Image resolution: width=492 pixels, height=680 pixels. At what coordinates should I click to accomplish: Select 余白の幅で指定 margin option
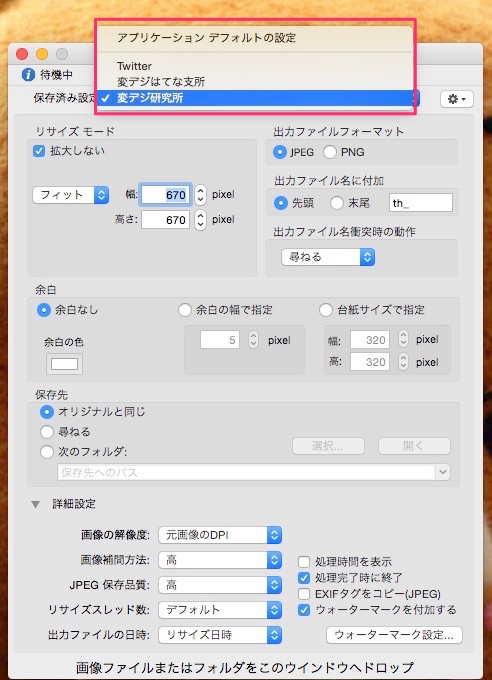tap(185, 310)
